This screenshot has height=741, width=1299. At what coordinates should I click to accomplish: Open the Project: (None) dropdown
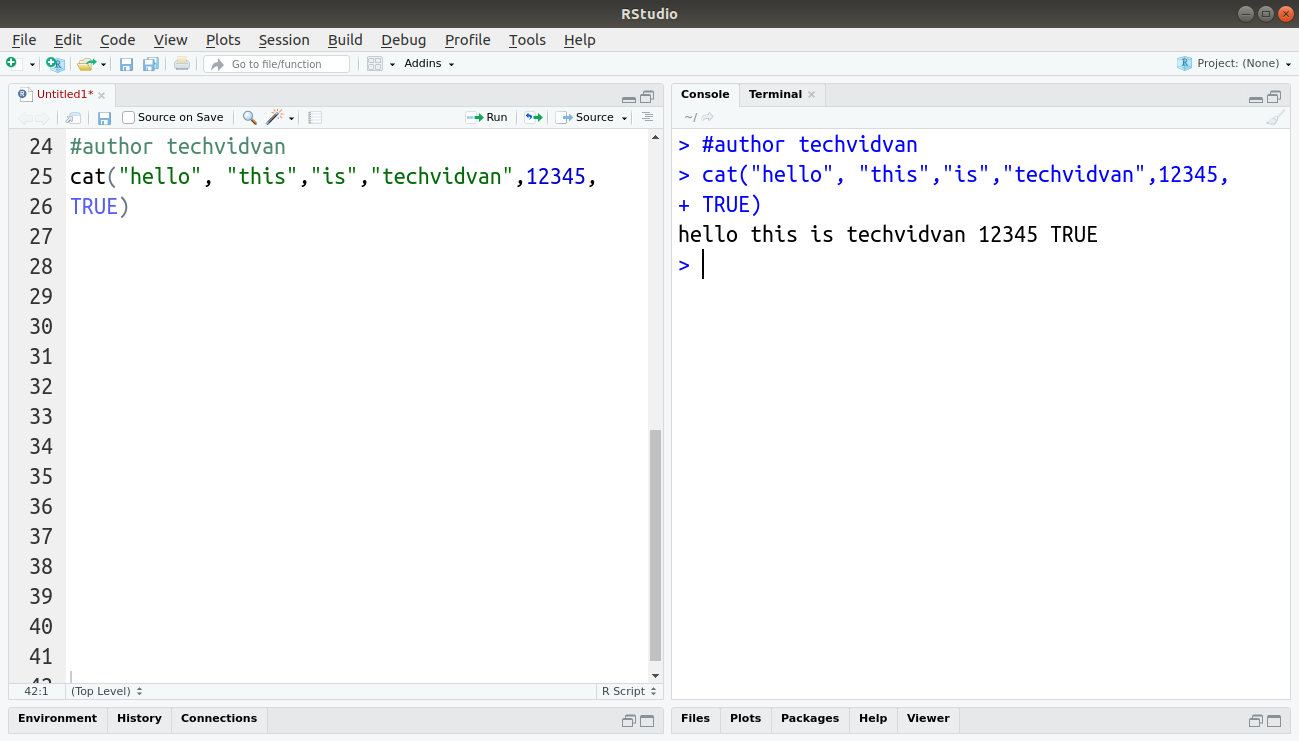(1235, 63)
